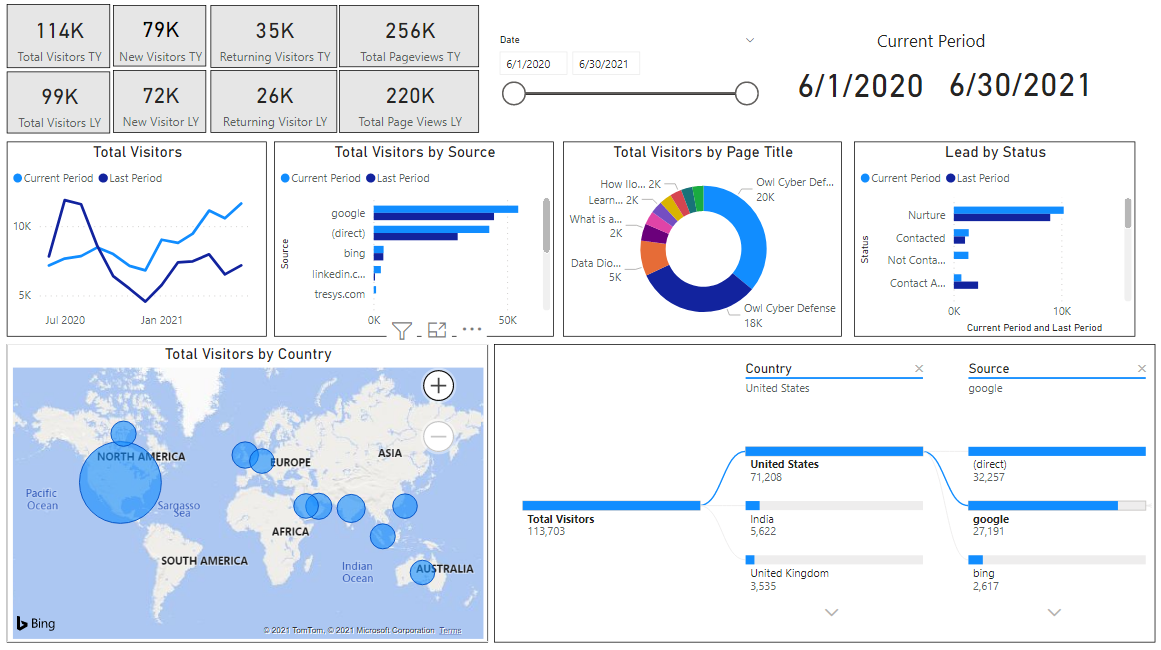Open more options ellipsis on Source chart
Screen dimensions: 1161x650
tap(472, 329)
